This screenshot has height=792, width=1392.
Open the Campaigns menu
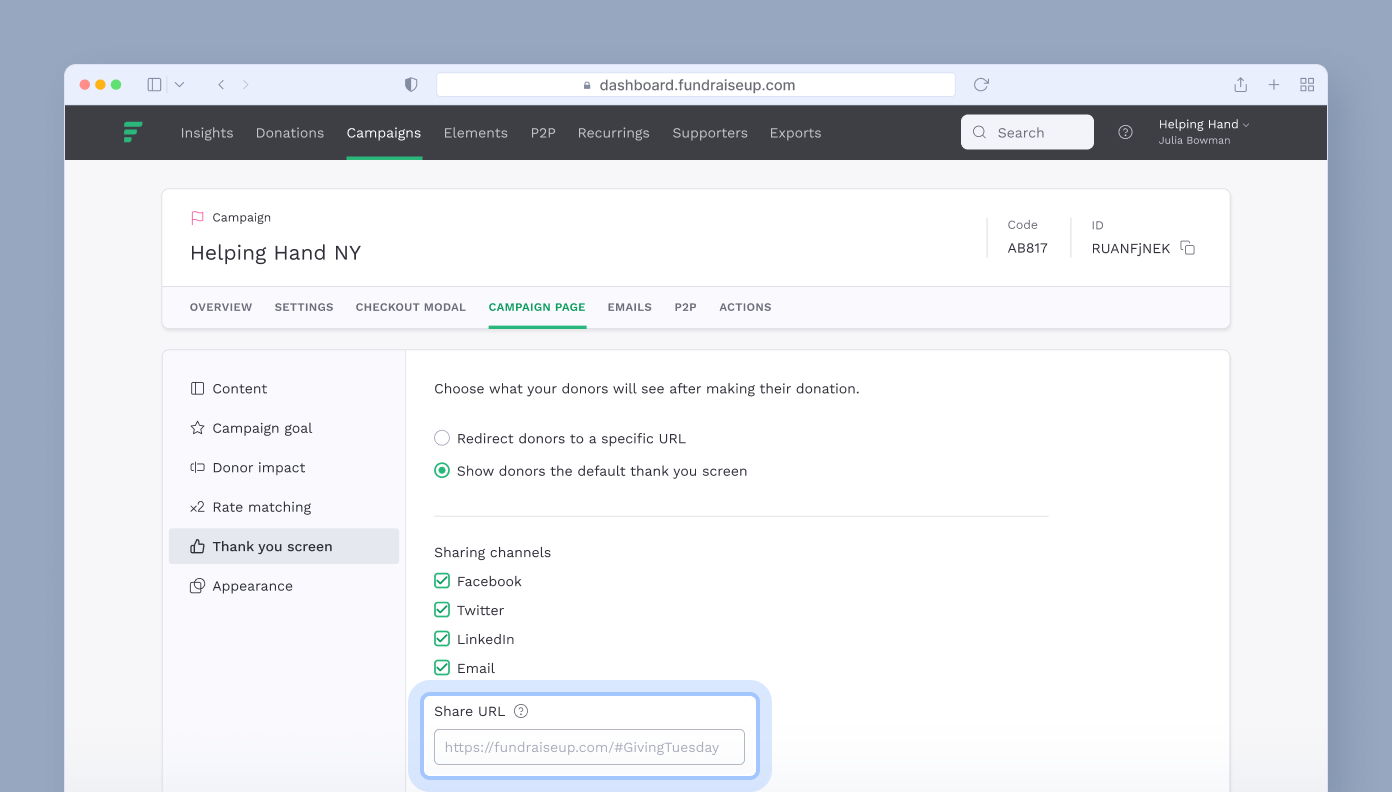click(x=384, y=132)
